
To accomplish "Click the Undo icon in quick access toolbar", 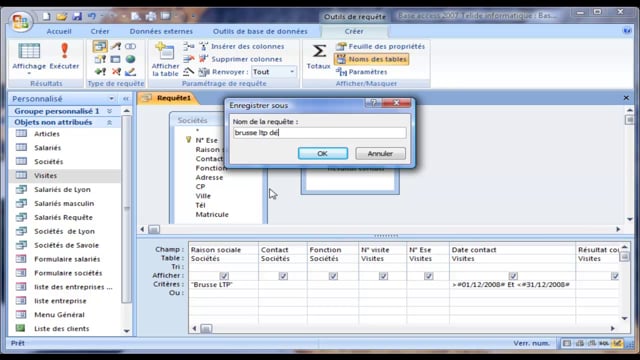I will click(x=92, y=16).
